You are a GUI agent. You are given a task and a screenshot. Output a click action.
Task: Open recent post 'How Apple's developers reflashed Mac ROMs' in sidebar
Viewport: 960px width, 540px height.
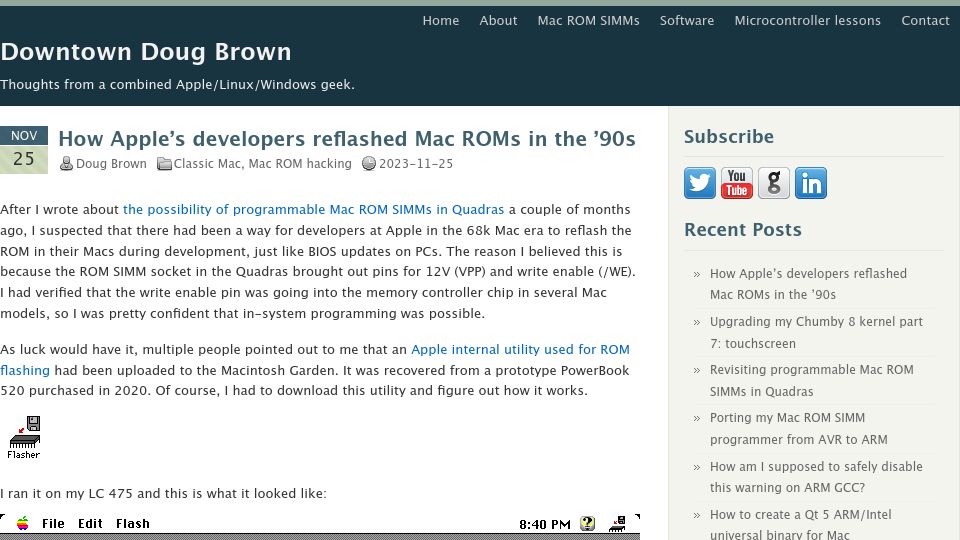[x=808, y=284]
